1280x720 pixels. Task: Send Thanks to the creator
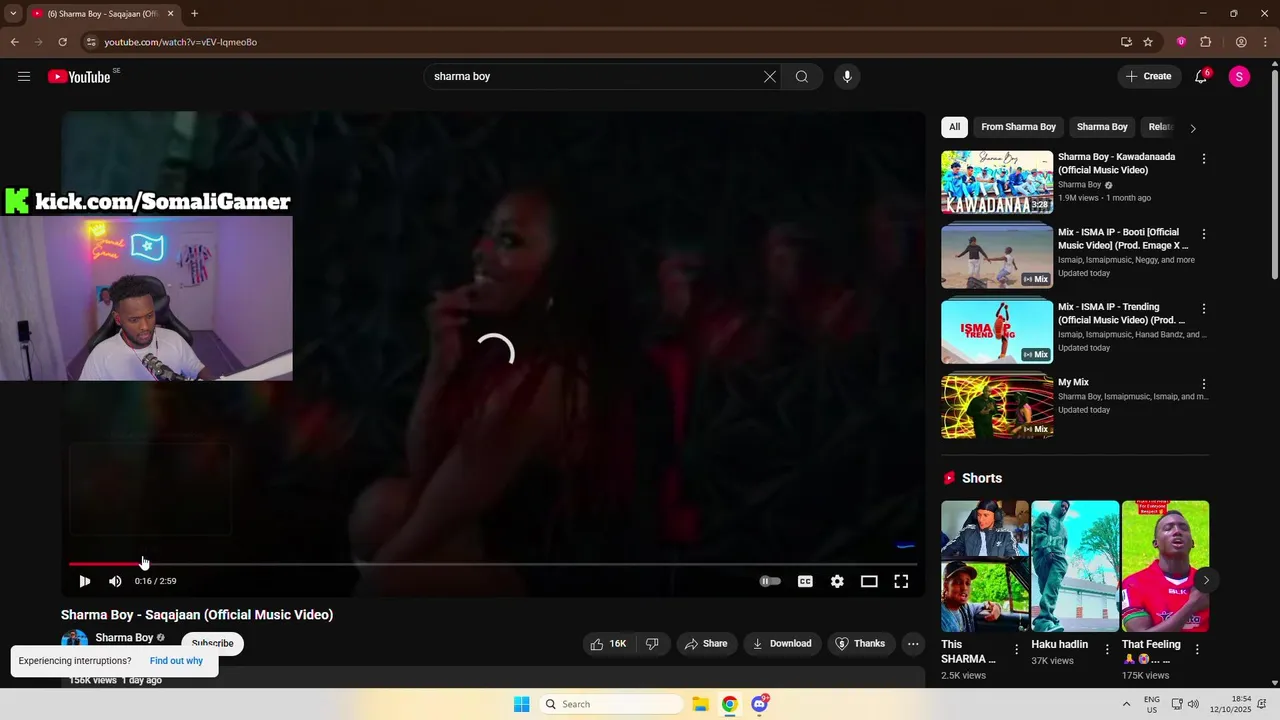pyautogui.click(x=860, y=644)
